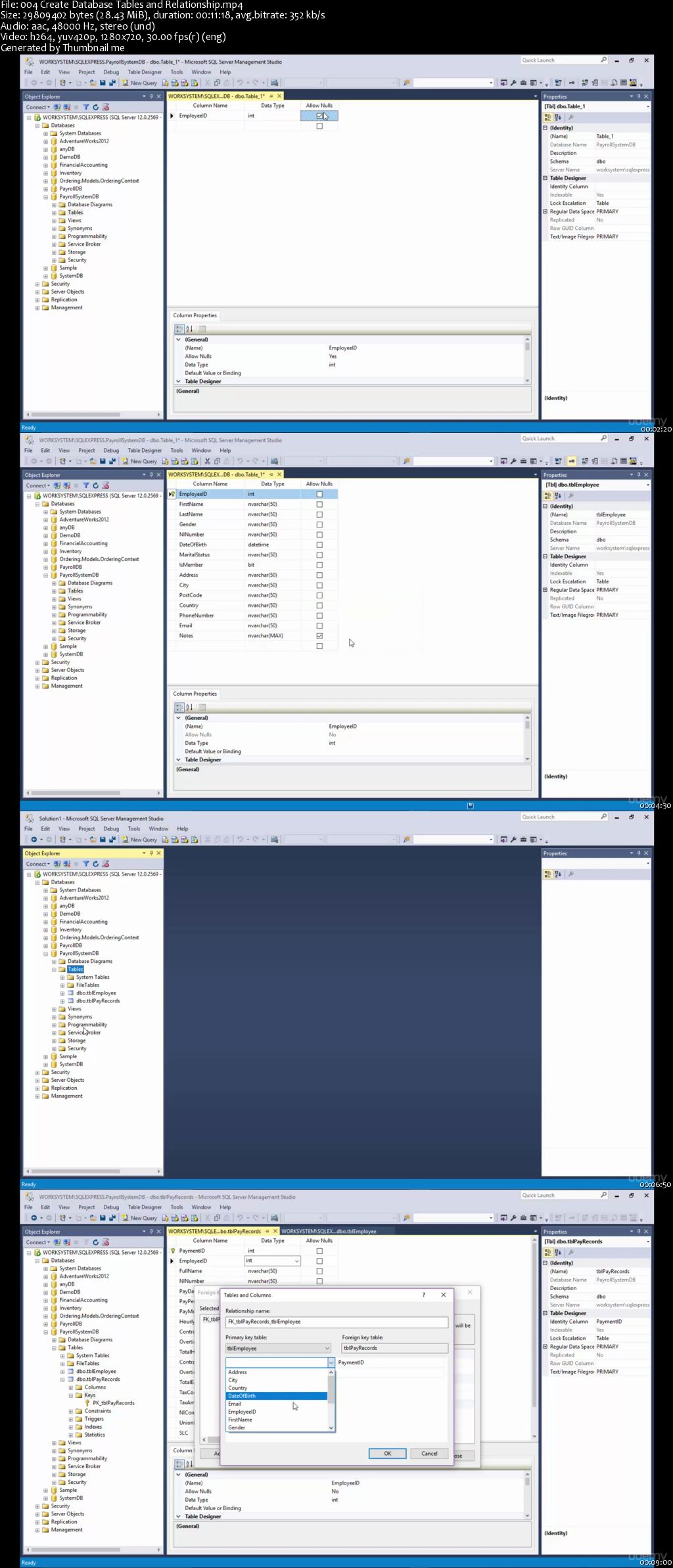Click the Database Engine Query icon beside New Query in Solution1 frame
The image size is (673, 1568).
pyautogui.click(x=165, y=840)
